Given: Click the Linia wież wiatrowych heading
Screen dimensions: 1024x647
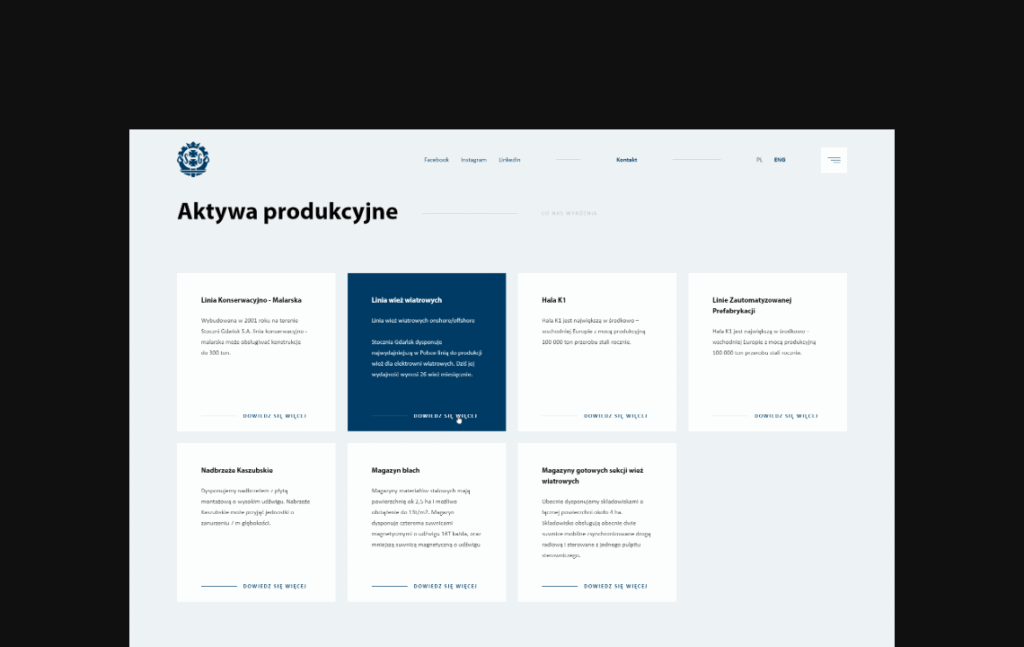Looking at the screenshot, I should coord(406,300).
